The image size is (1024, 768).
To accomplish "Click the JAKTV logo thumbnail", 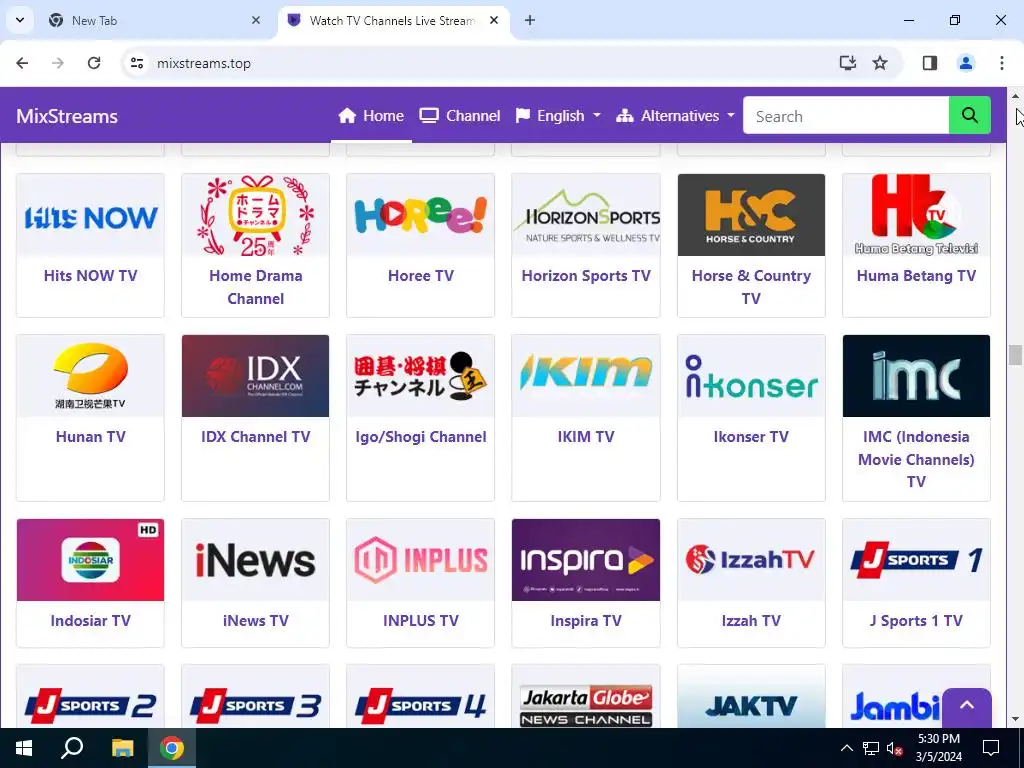I will pyautogui.click(x=751, y=697).
